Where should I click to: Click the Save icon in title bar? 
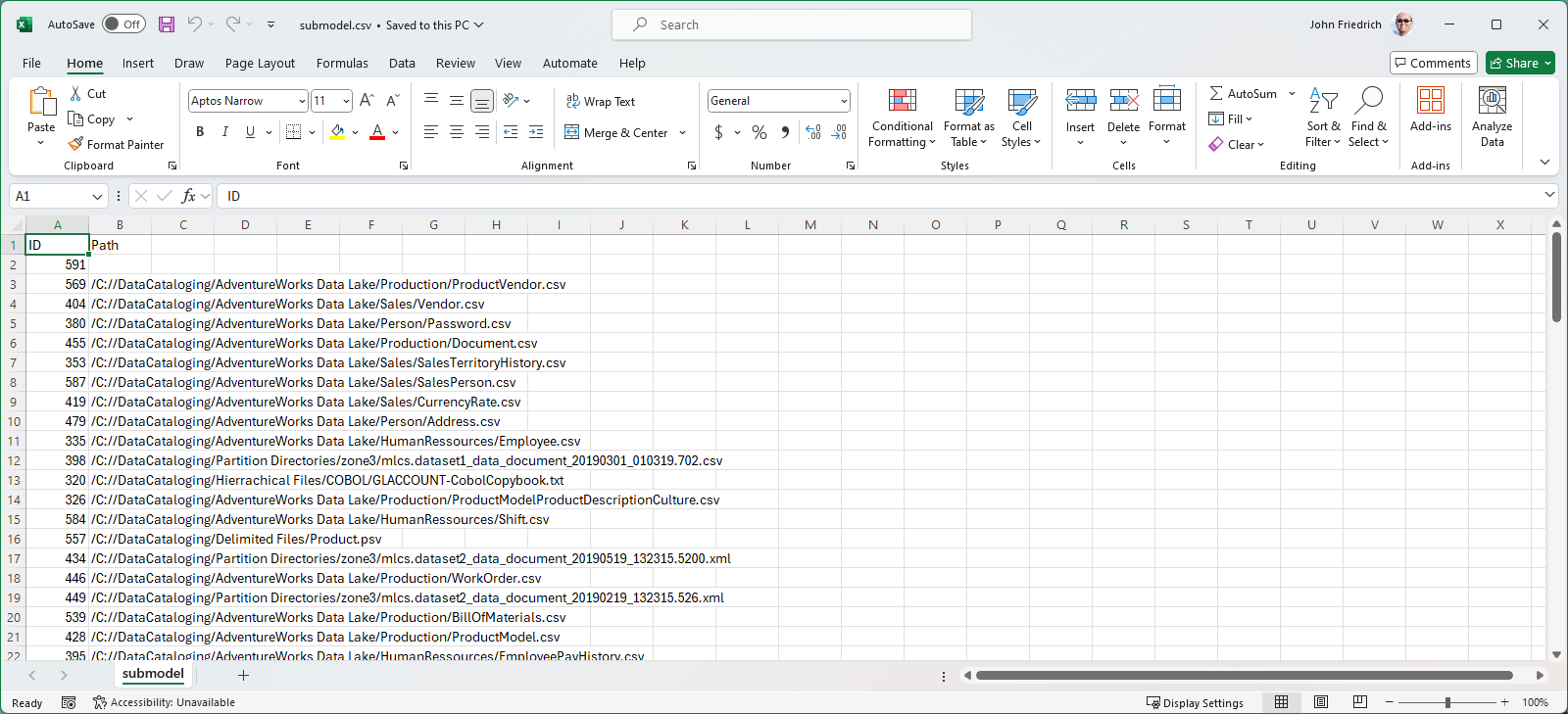(x=167, y=24)
